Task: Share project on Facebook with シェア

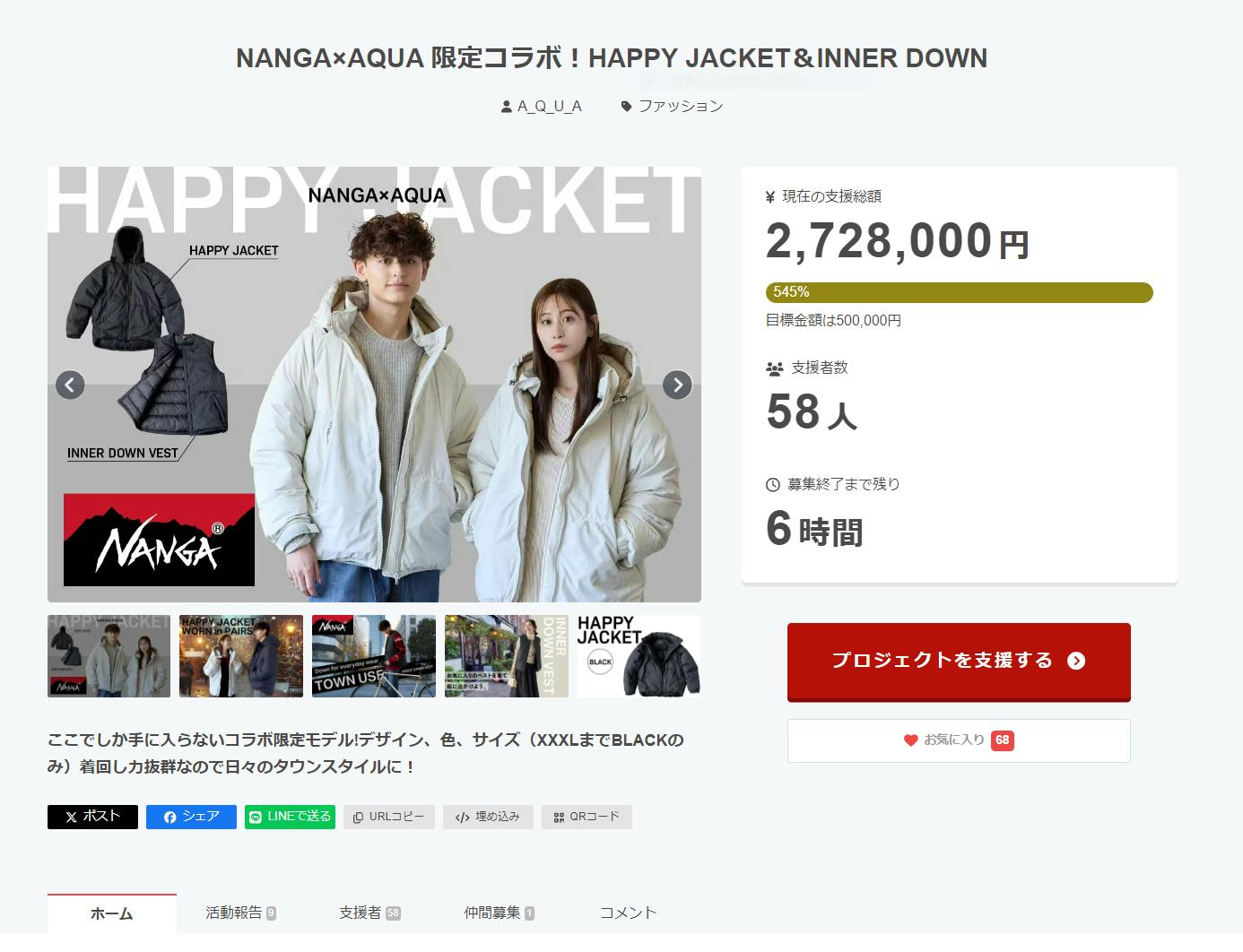Action: (191, 817)
